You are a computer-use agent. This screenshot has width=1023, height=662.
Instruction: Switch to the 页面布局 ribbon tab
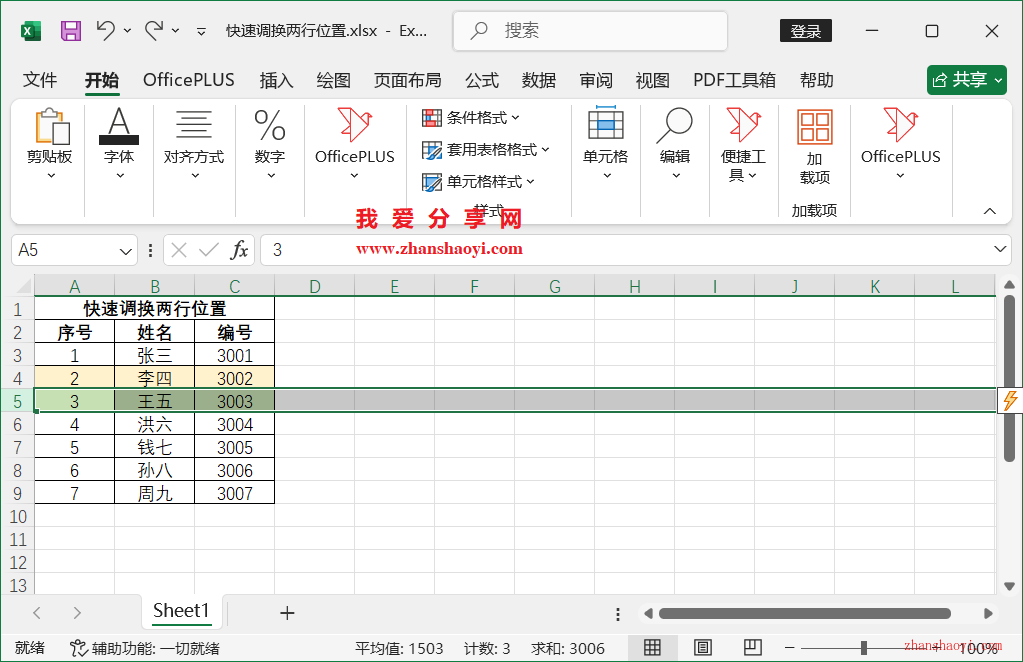[x=408, y=80]
